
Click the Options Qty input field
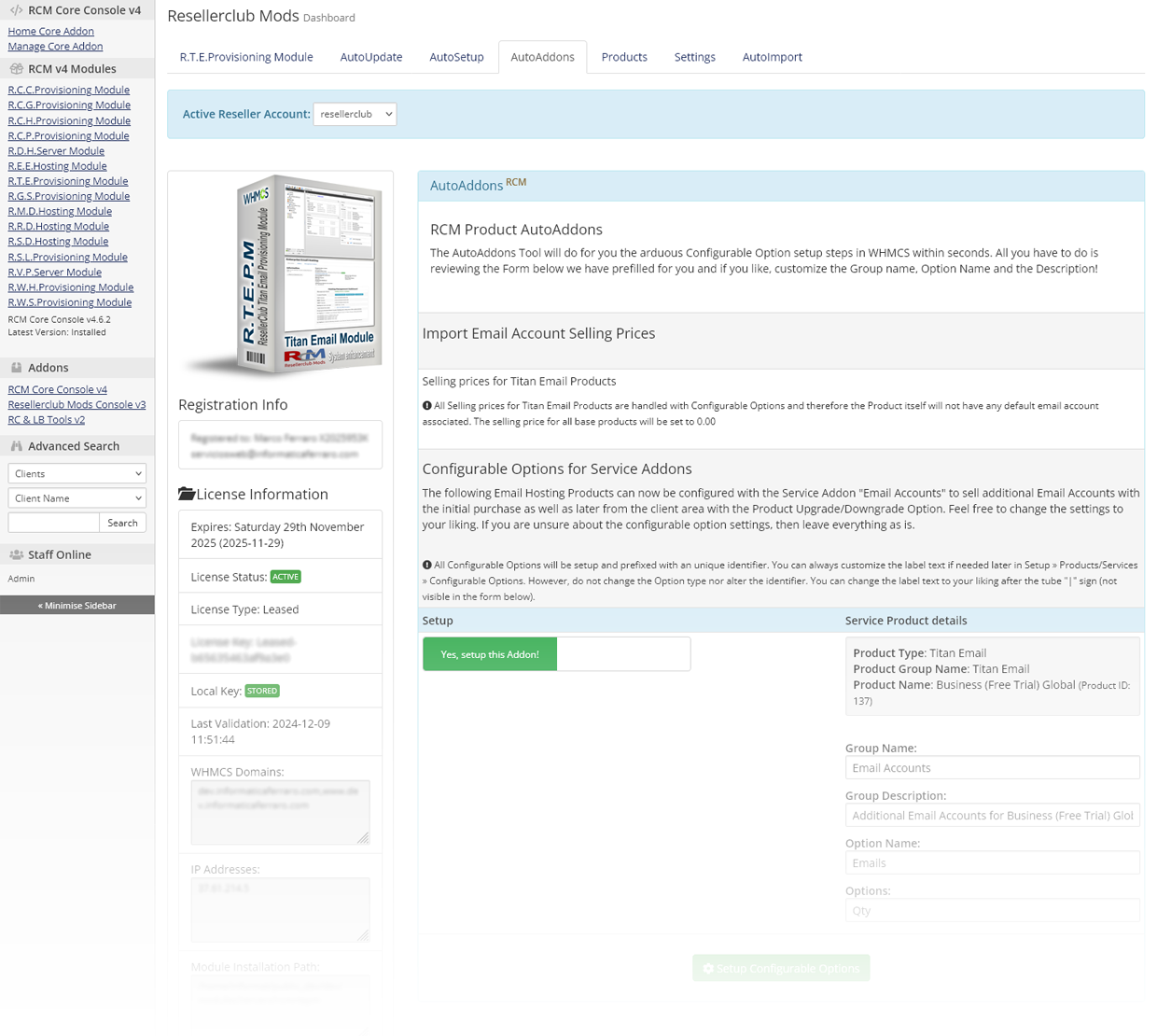tap(993, 910)
